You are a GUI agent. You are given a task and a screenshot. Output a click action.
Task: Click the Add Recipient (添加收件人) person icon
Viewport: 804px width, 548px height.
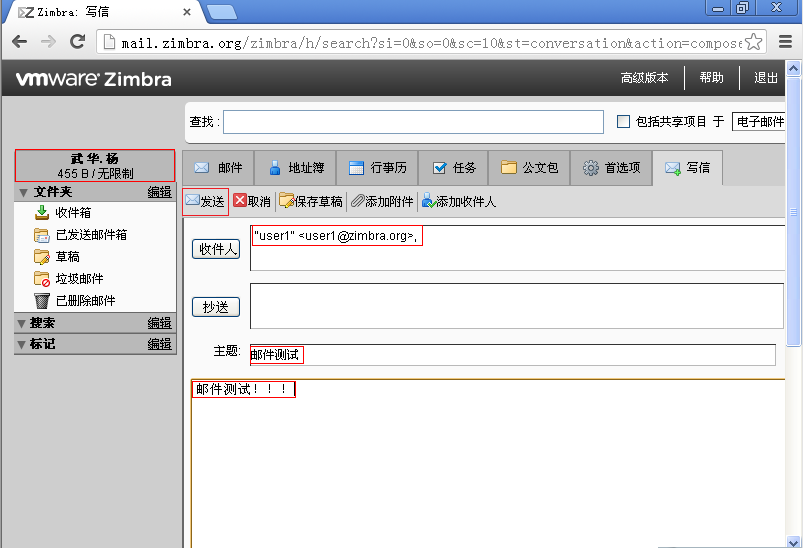pos(428,201)
